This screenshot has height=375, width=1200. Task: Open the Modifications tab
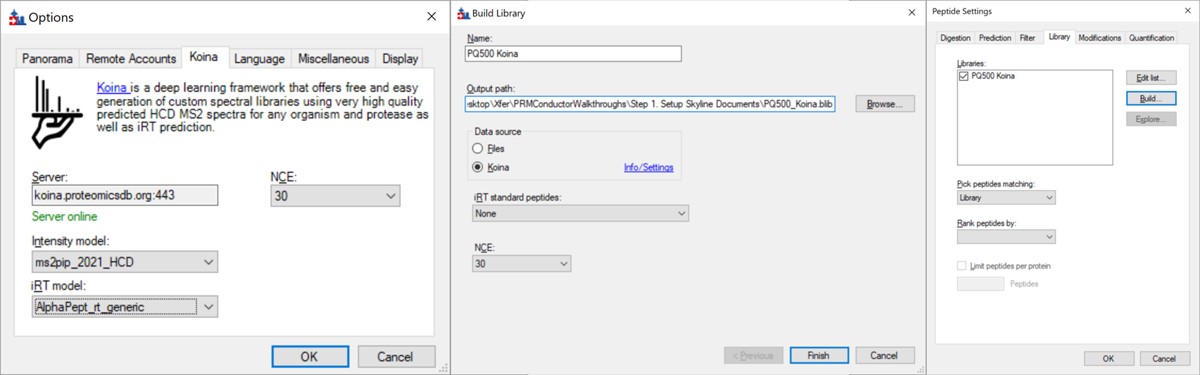(1099, 38)
